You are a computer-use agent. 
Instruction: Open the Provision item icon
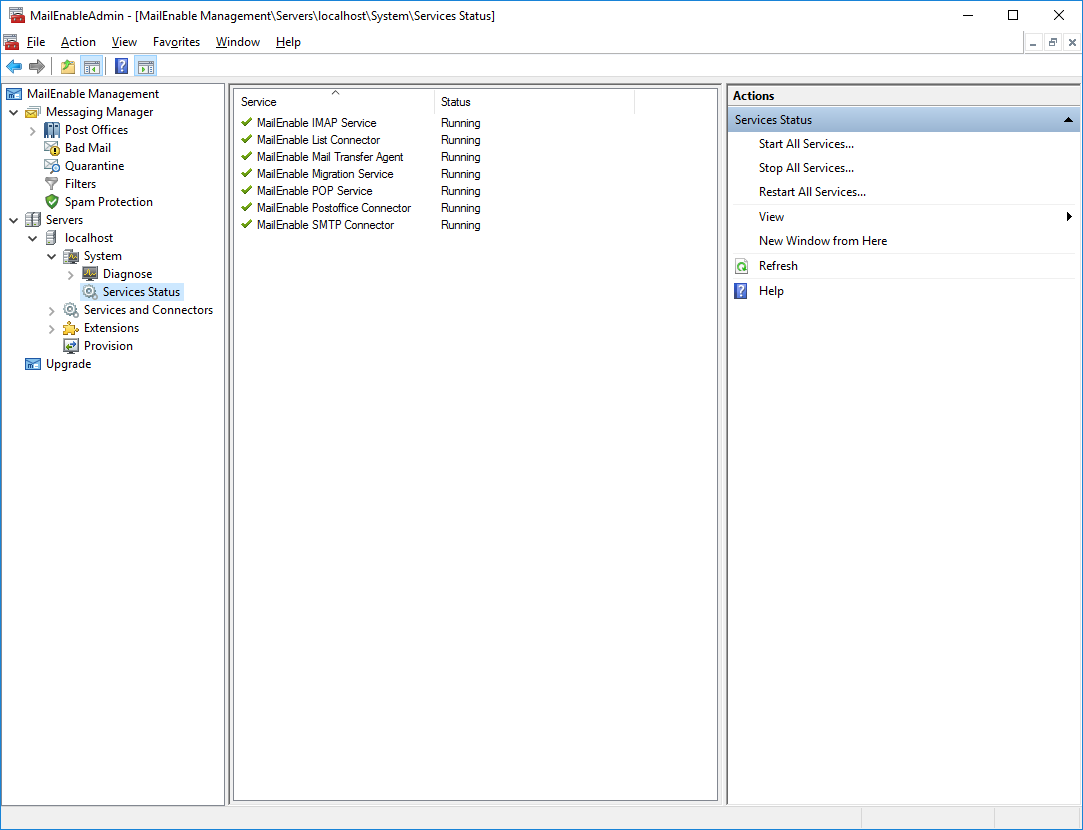point(71,345)
